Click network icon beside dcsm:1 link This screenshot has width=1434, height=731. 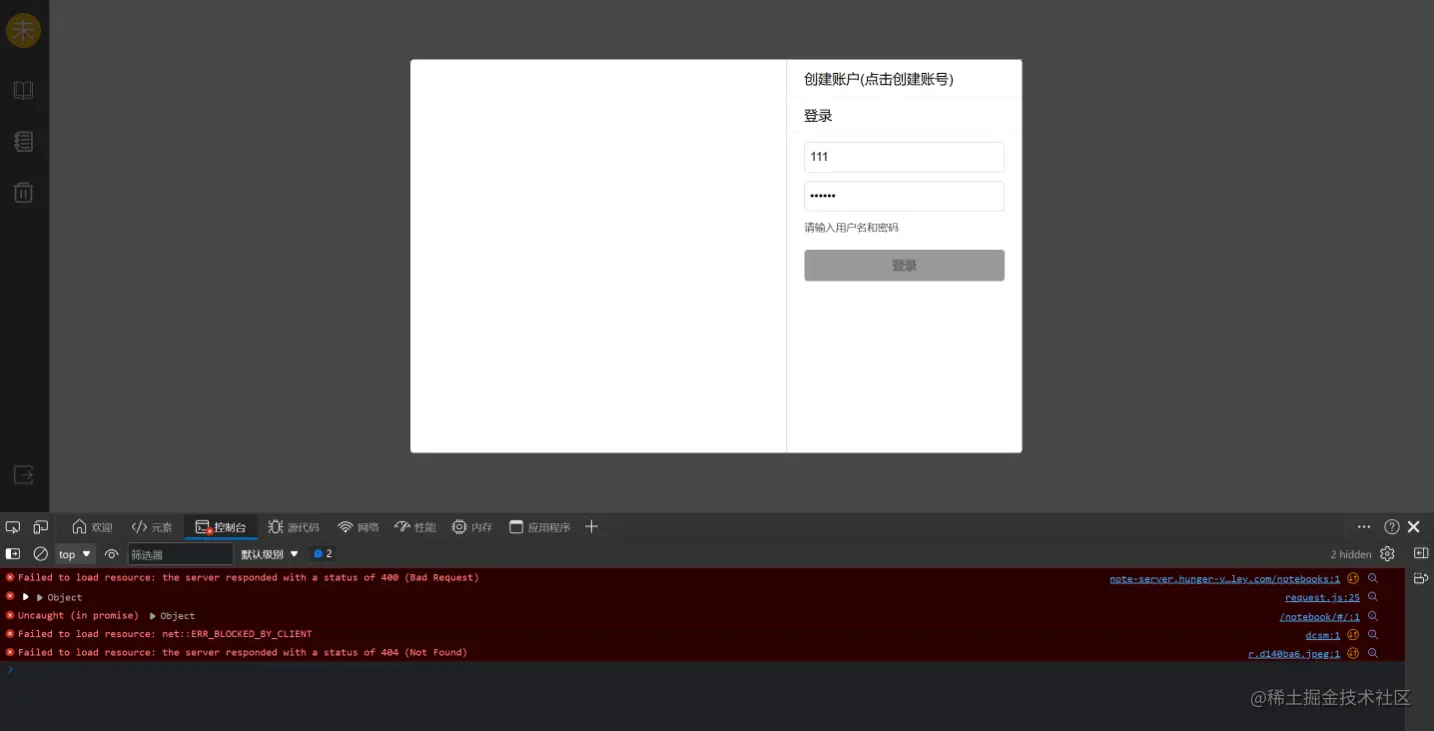[x=1353, y=634]
